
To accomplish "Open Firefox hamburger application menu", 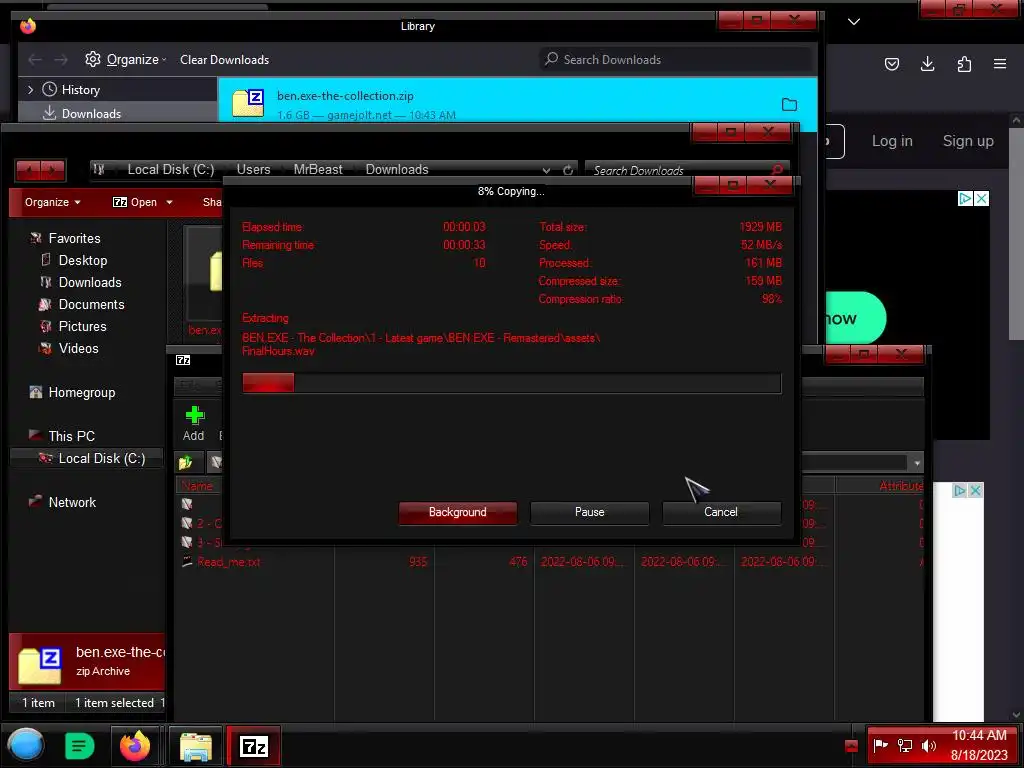I will [1000, 64].
